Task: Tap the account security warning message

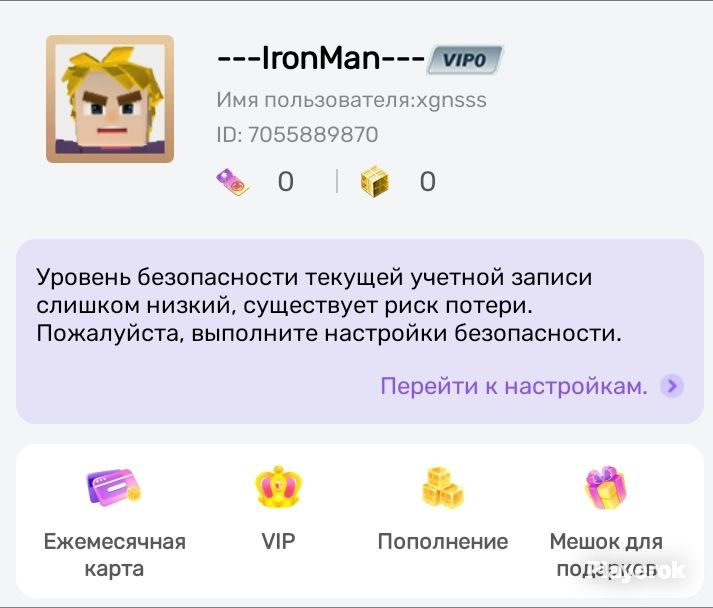Action: tap(329, 305)
